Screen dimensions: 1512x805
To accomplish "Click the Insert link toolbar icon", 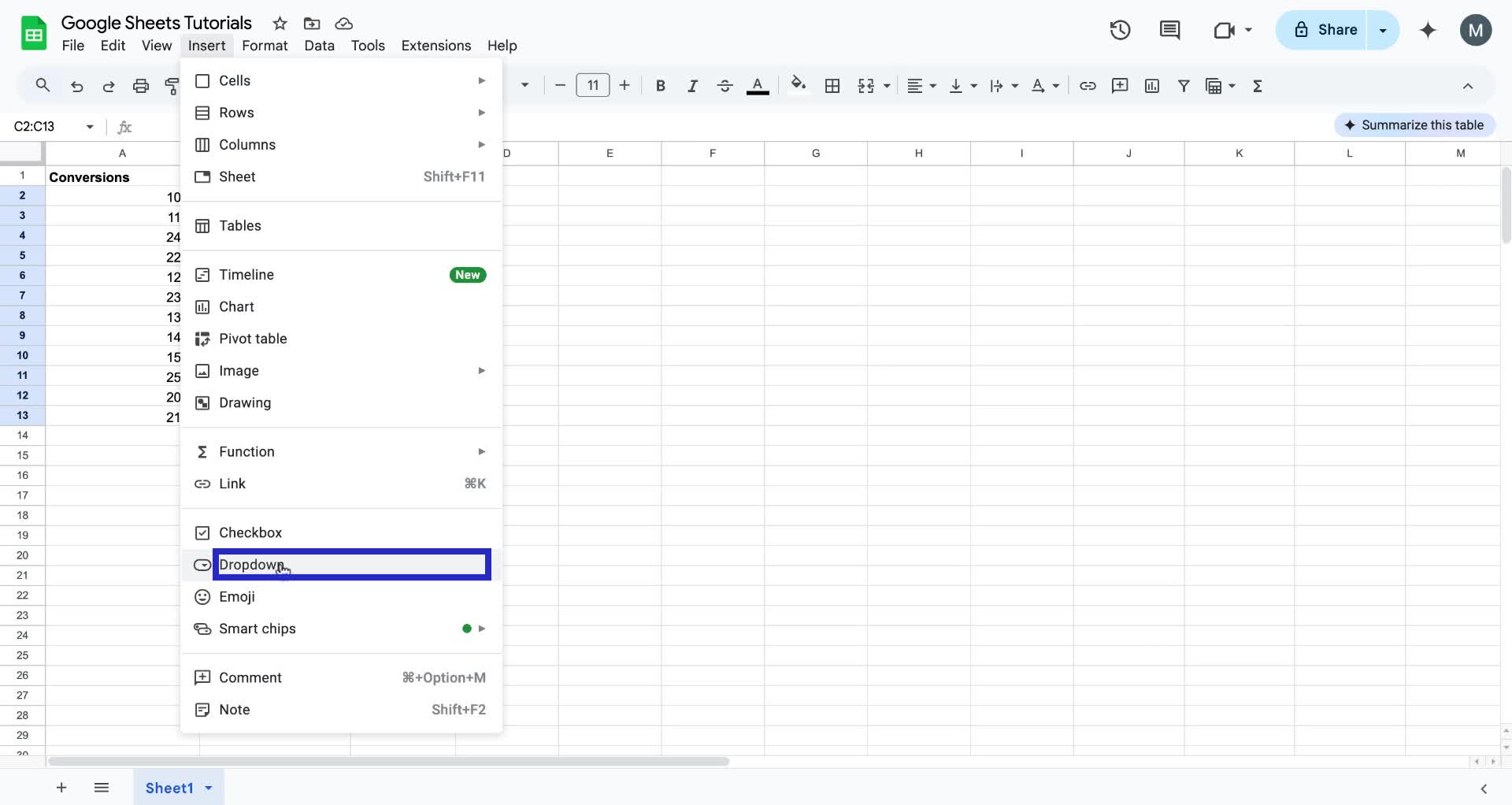I will (1088, 86).
